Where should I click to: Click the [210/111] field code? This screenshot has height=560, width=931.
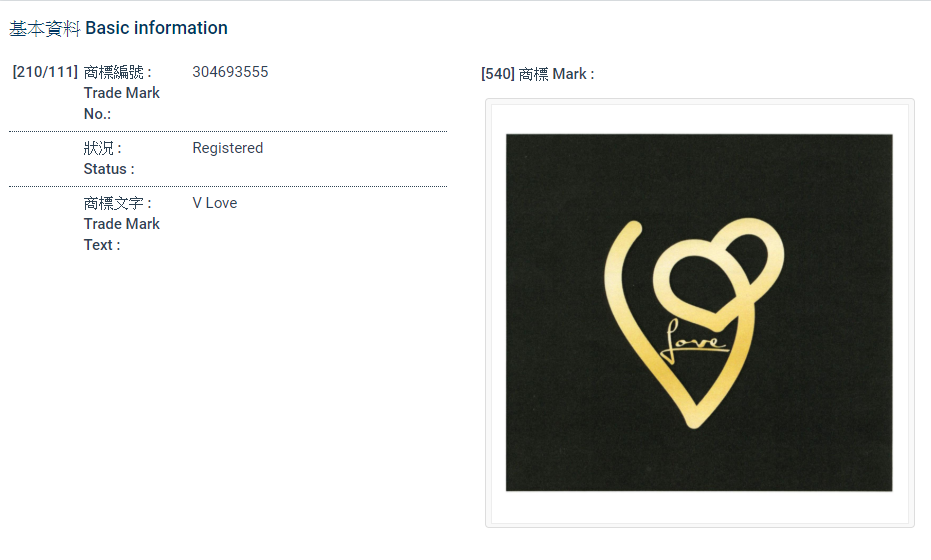(x=45, y=72)
